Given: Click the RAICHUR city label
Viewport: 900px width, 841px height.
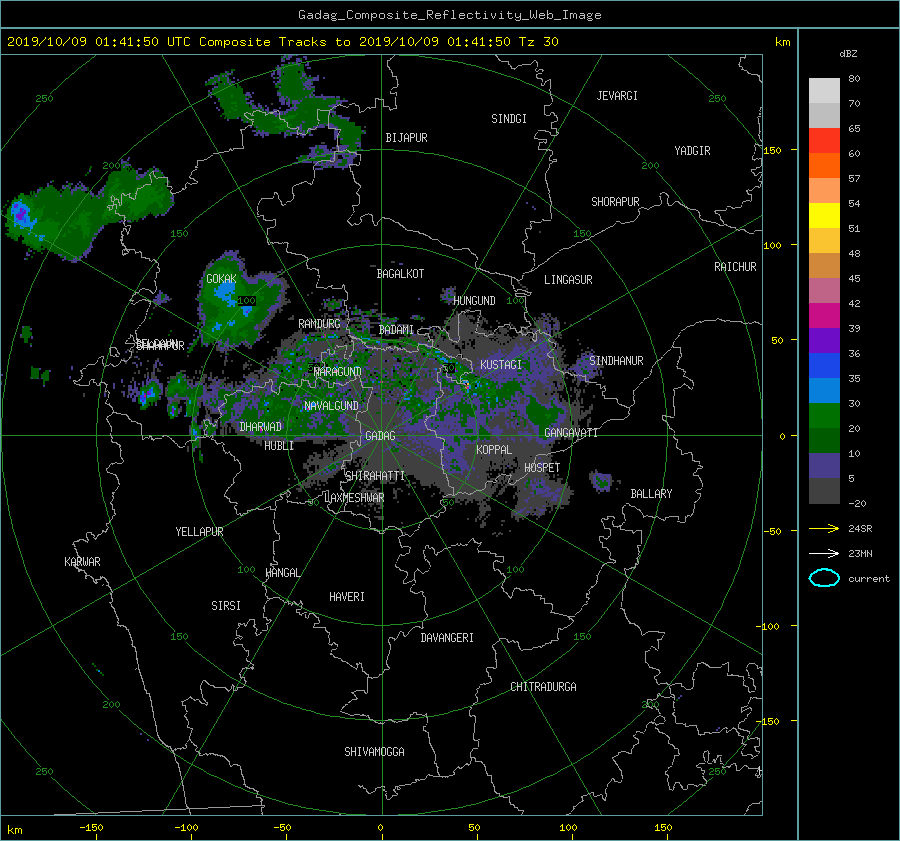Looking at the screenshot, I should pyautogui.click(x=735, y=266).
